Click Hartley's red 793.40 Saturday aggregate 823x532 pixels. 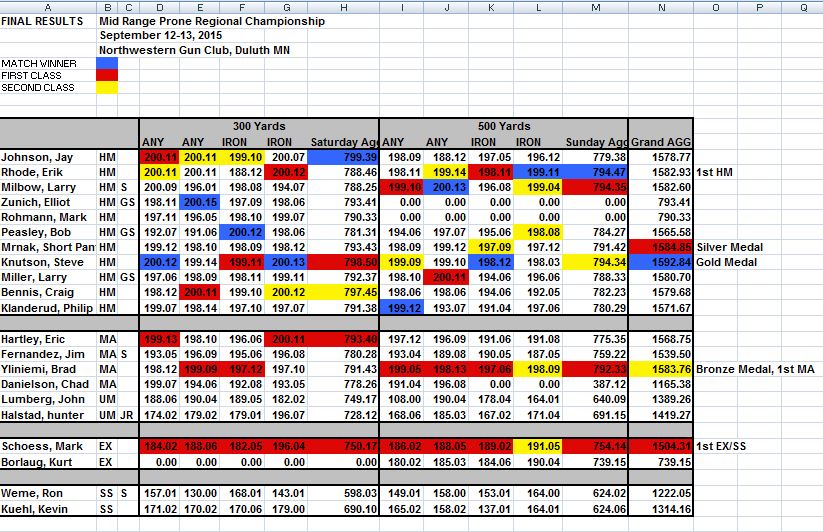pos(343,339)
